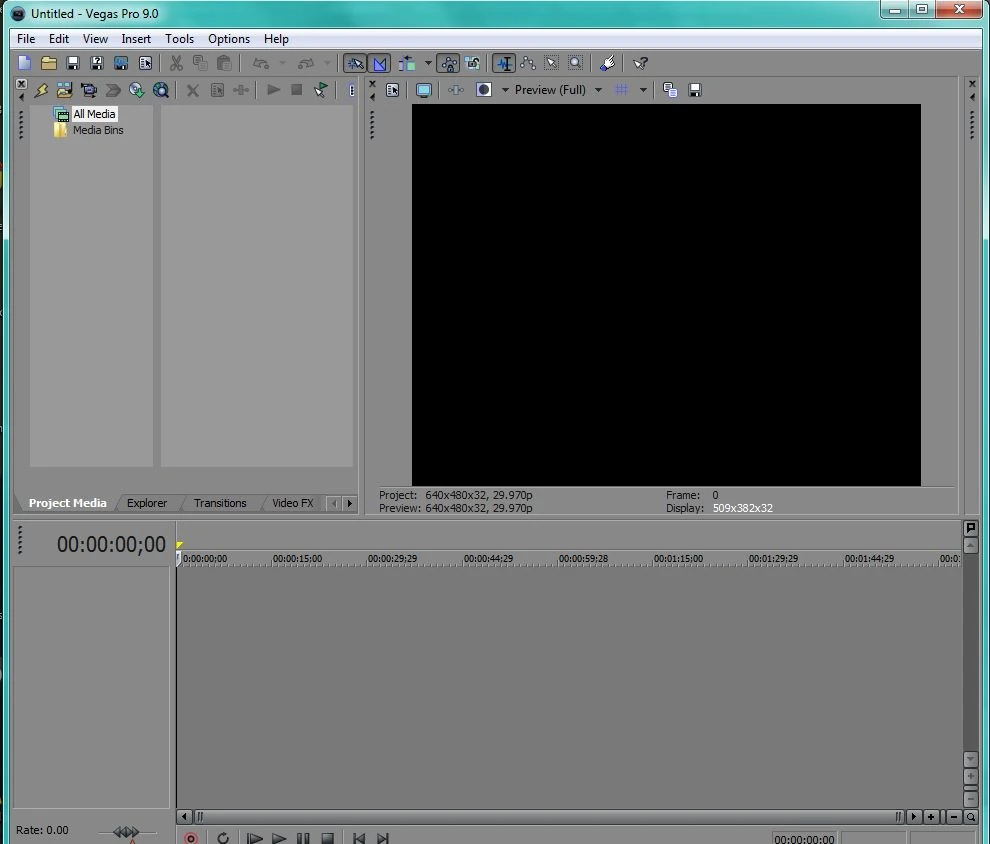
Task: Click the Copy icon in main toolbar
Action: [x=200, y=63]
